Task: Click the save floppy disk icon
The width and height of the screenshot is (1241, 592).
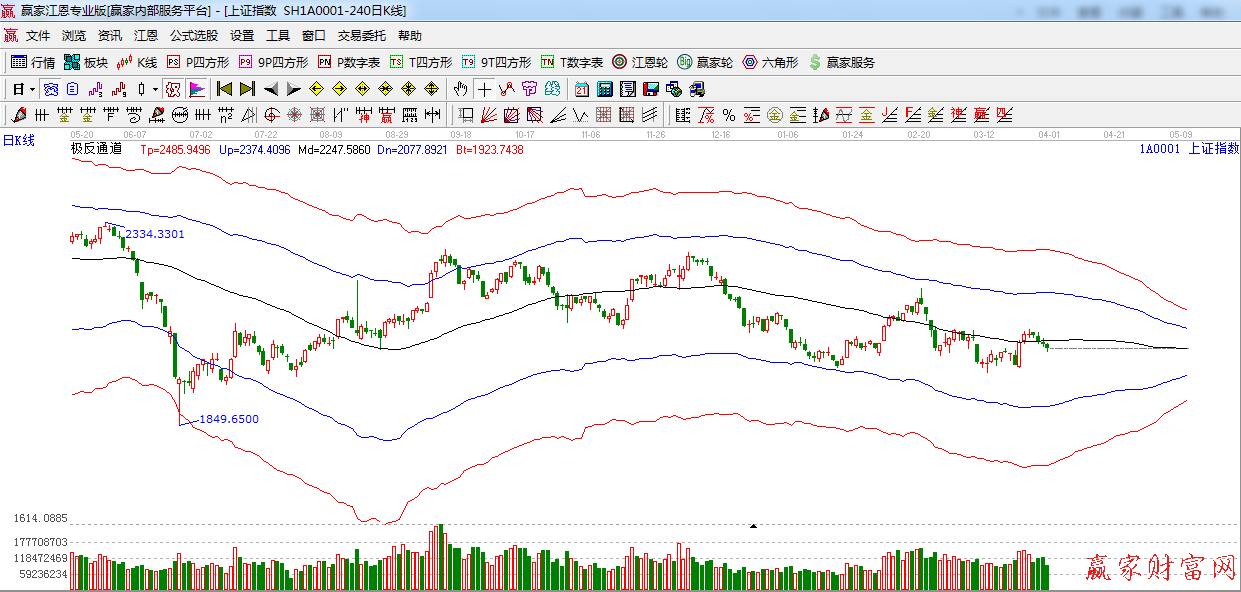Action: pyautogui.click(x=650, y=89)
